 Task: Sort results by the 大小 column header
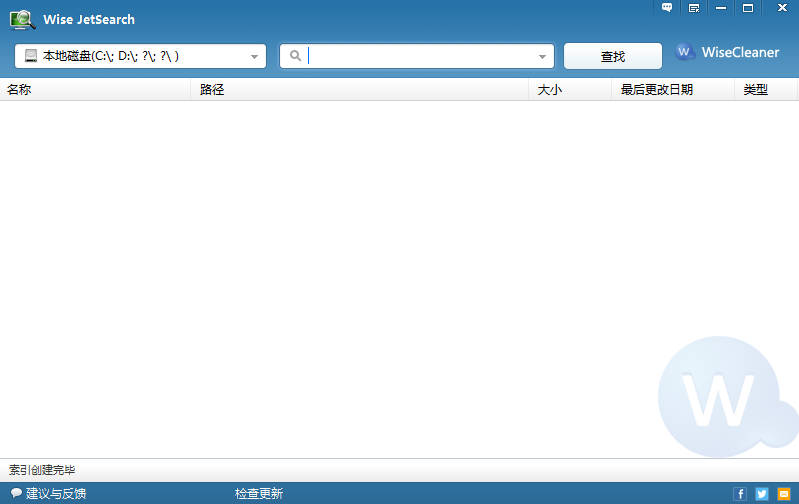549,90
